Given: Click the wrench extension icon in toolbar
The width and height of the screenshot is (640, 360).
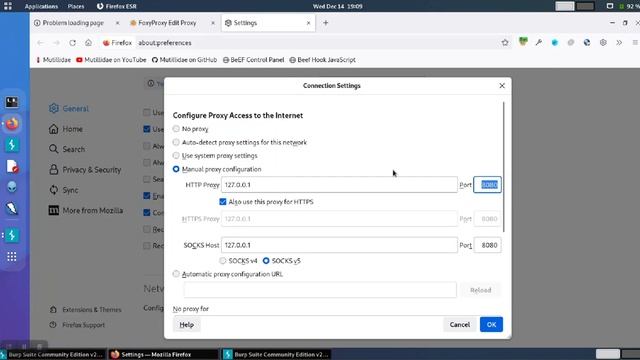Looking at the screenshot, I should click(x=539, y=42).
